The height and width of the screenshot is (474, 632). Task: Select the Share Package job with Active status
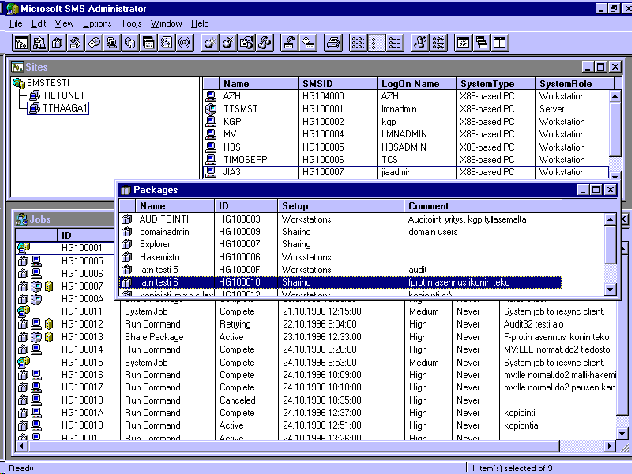click(x=316, y=337)
